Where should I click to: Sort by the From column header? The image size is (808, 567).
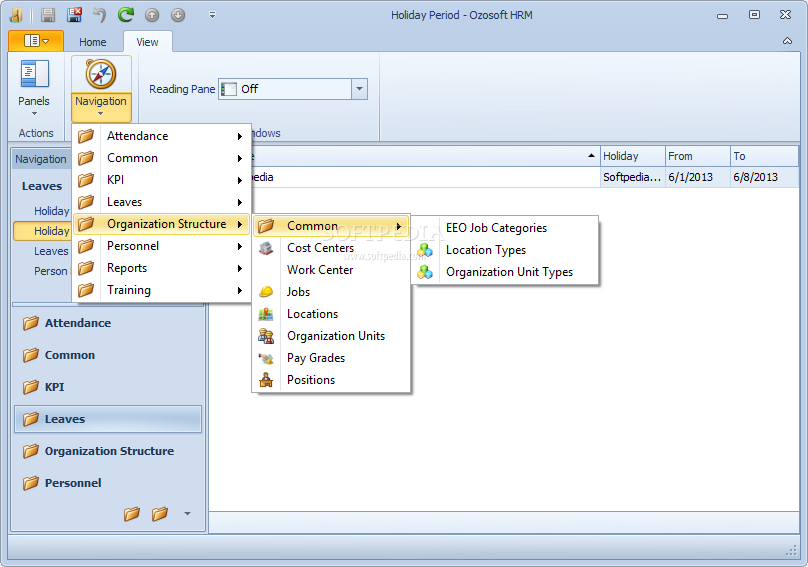coord(697,156)
